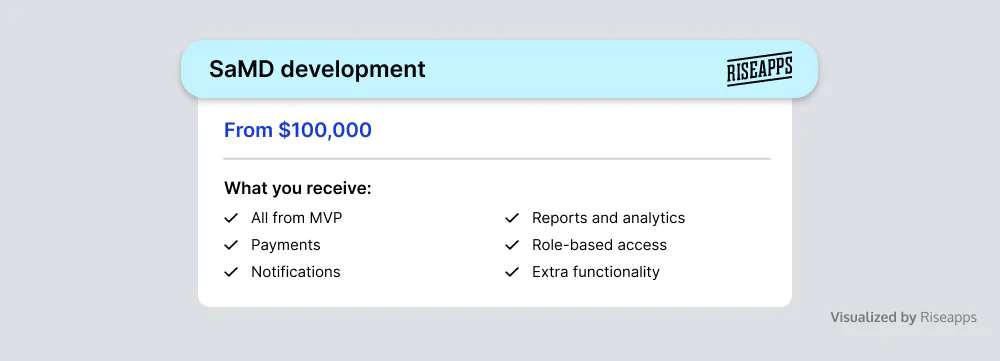Select the Notifications list item
Screen dimensions: 1000x361
tap(296, 272)
